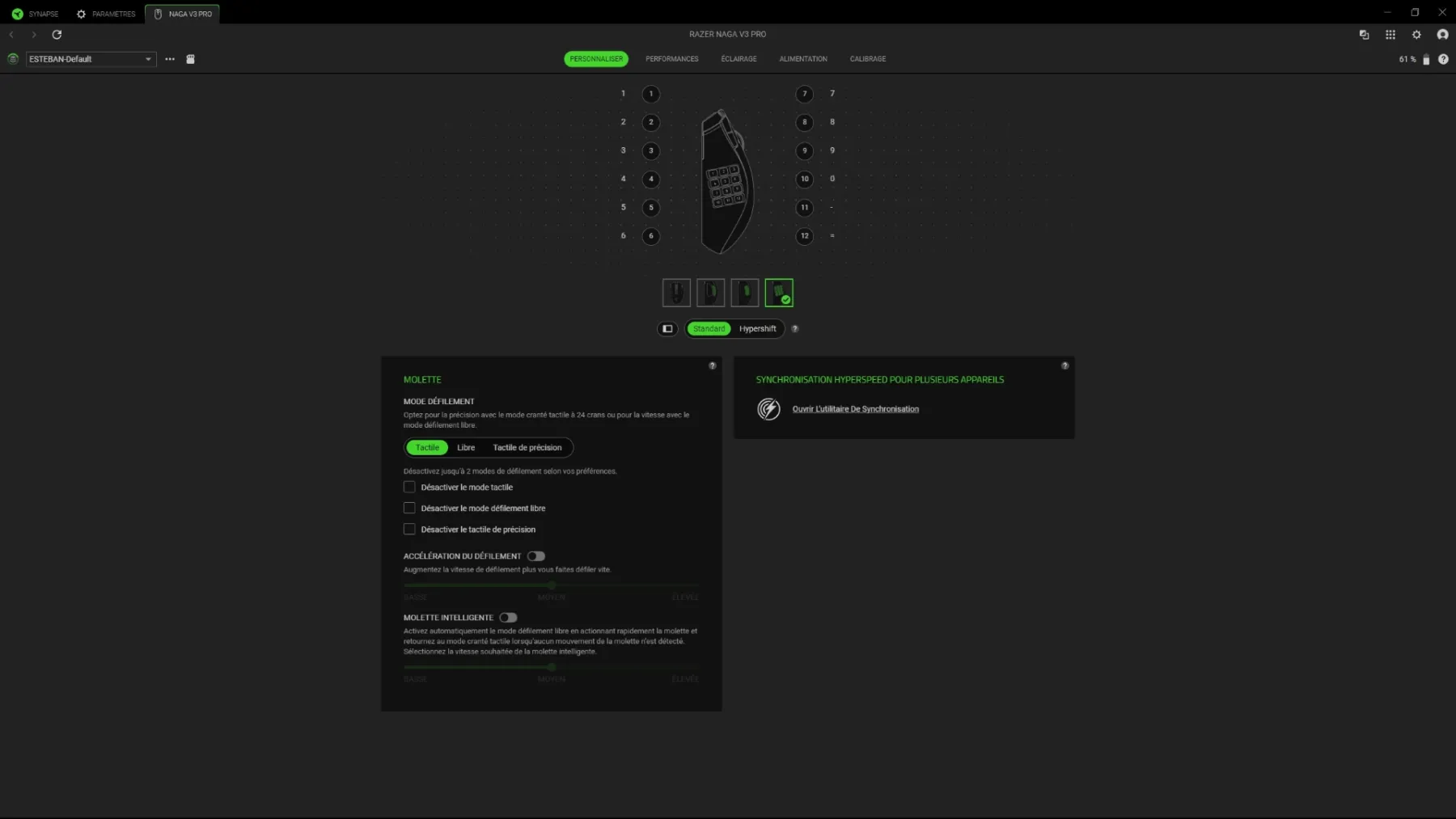This screenshot has height=819, width=1456.
Task: Select side button 1 circle
Action: [x=651, y=94]
